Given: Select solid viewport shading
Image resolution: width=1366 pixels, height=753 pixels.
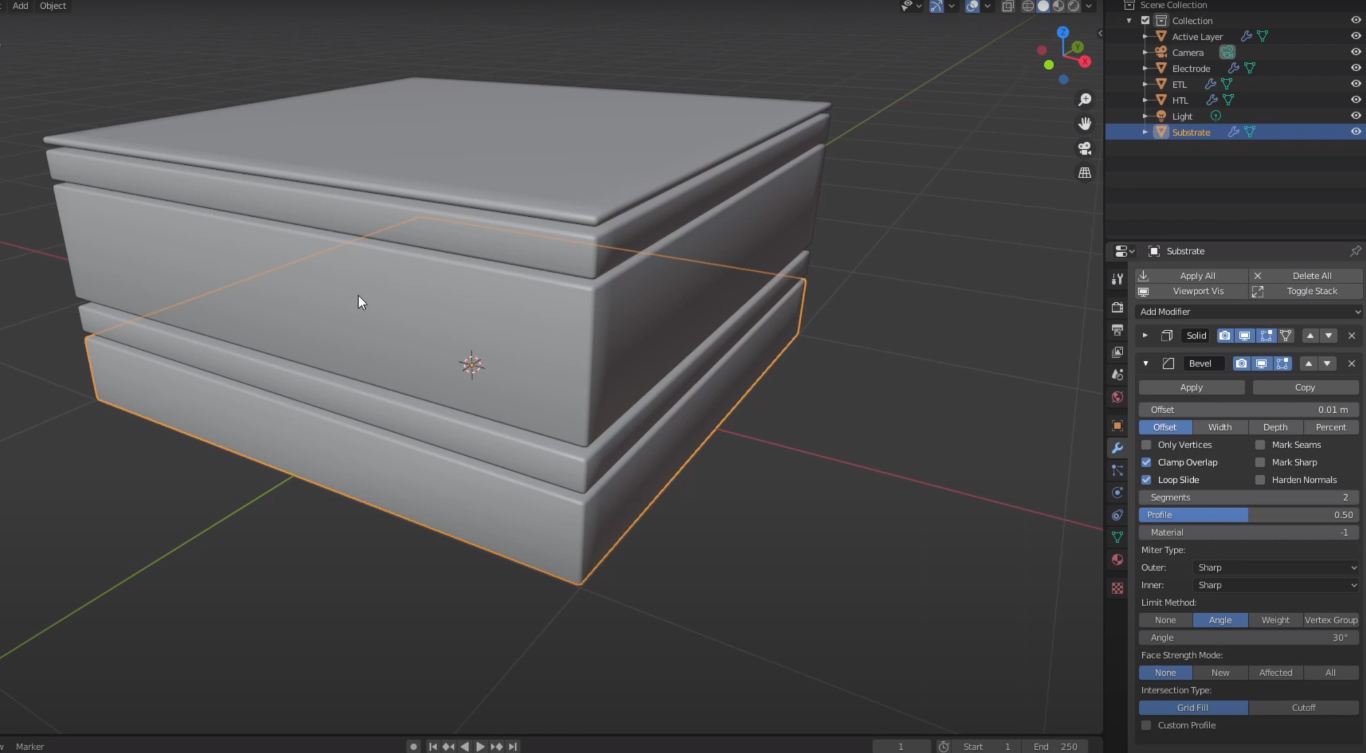Looking at the screenshot, I should 1043,6.
